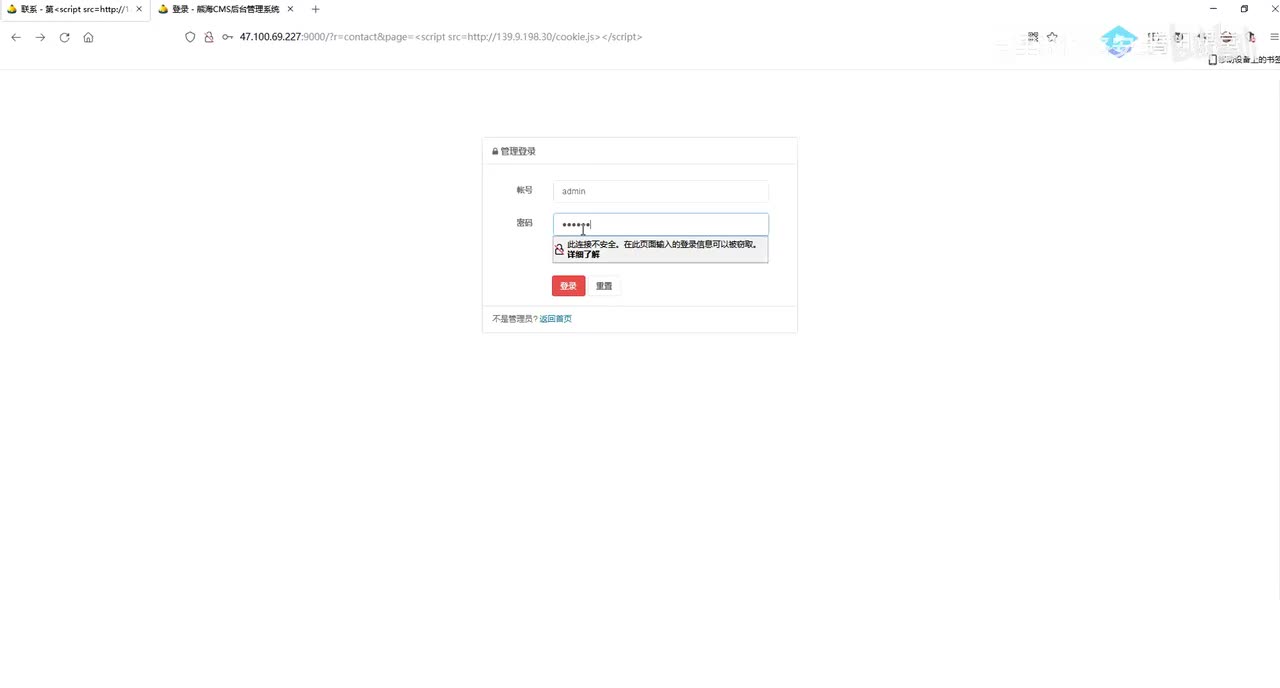
Task: Open the Firefox hamburger menu
Action: click(1274, 37)
